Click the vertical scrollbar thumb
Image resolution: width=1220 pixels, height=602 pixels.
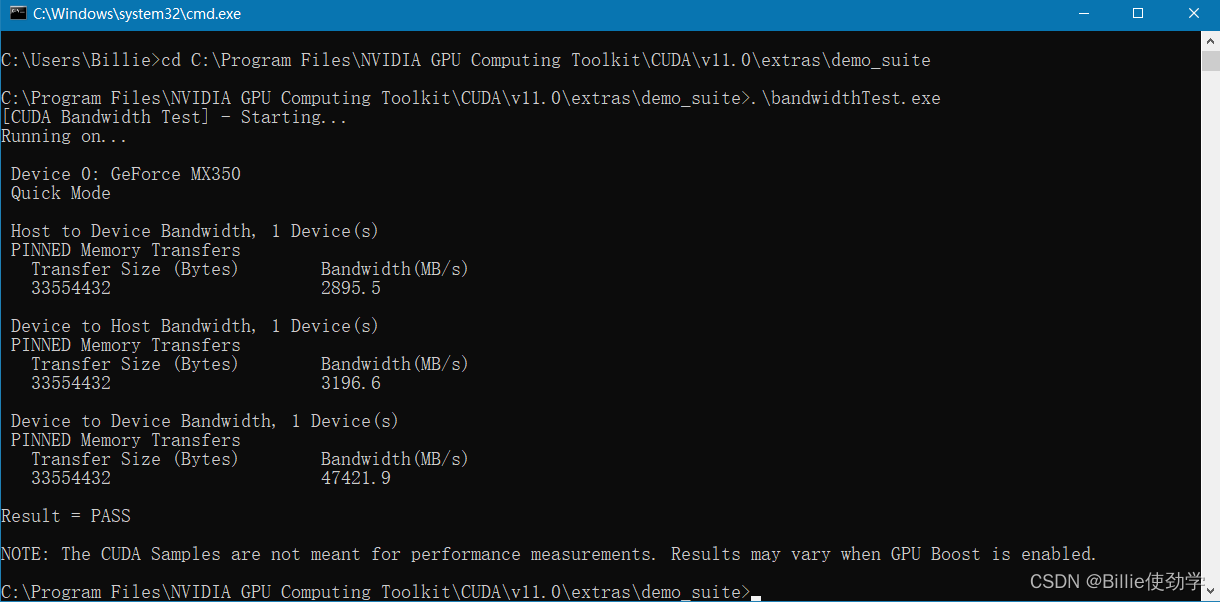click(x=1210, y=60)
